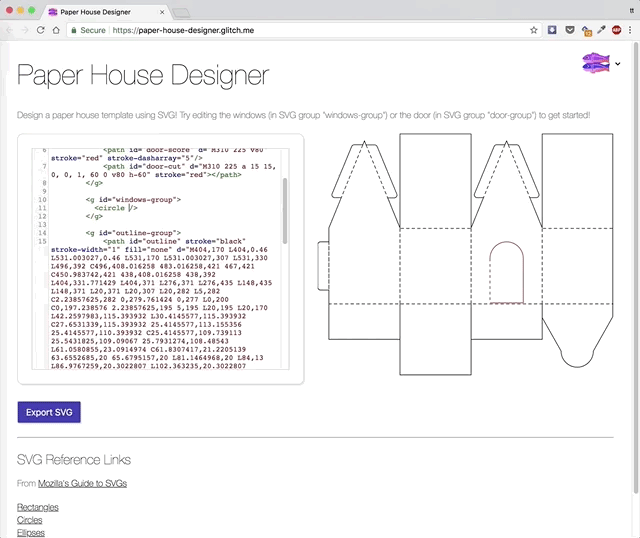Image resolution: width=640 pixels, height=538 pixels.
Task: Click the windows-group opening tag line
Action: pos(133,200)
